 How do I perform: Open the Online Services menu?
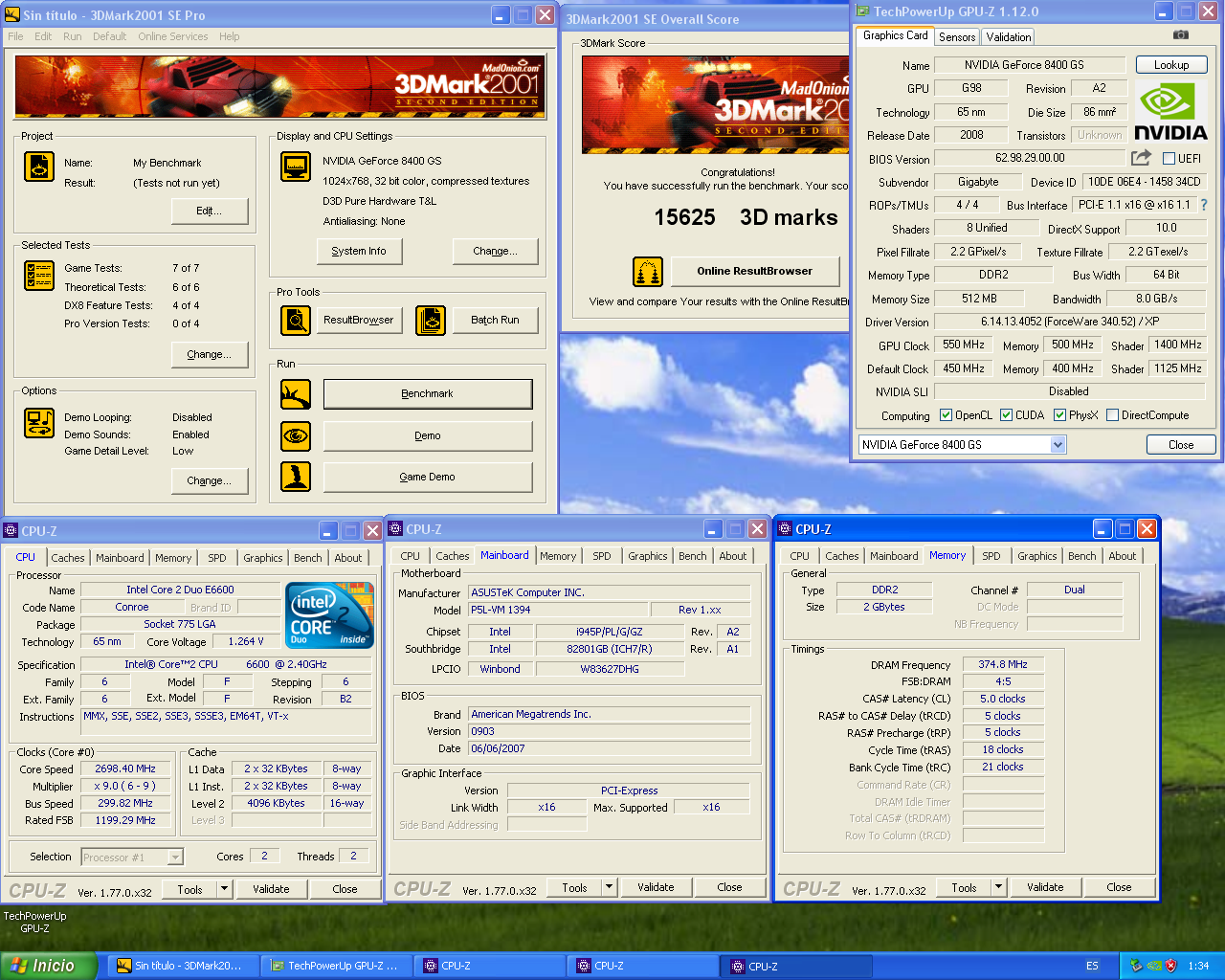173,36
